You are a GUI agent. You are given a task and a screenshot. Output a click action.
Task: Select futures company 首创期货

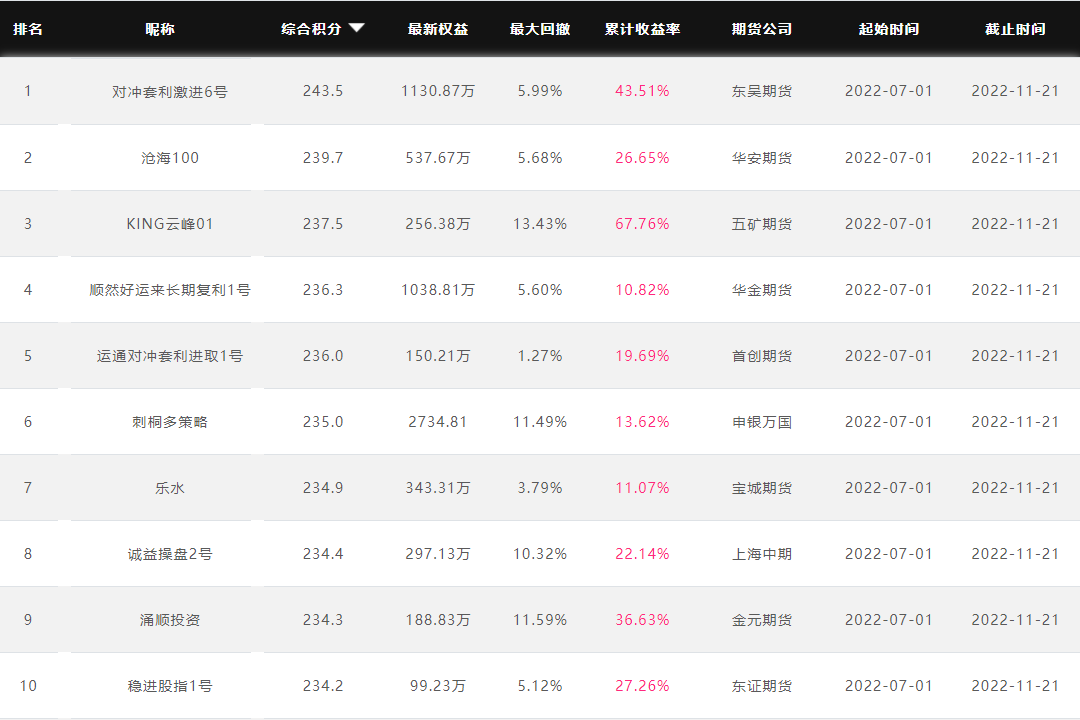762,356
